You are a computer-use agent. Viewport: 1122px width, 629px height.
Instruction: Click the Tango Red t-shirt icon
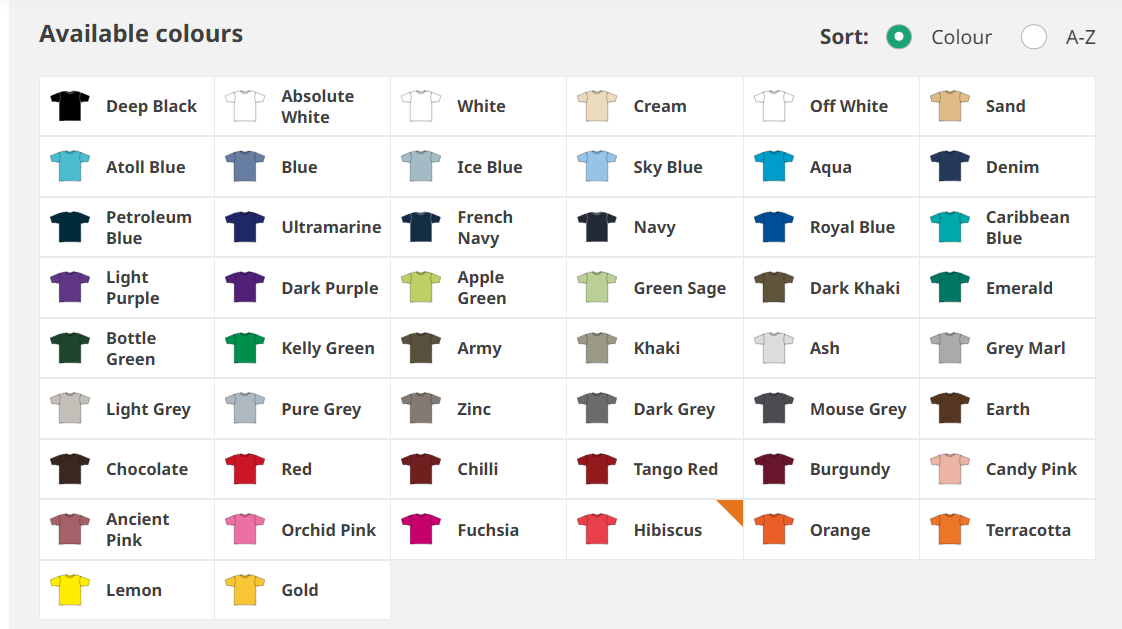[x=597, y=469]
